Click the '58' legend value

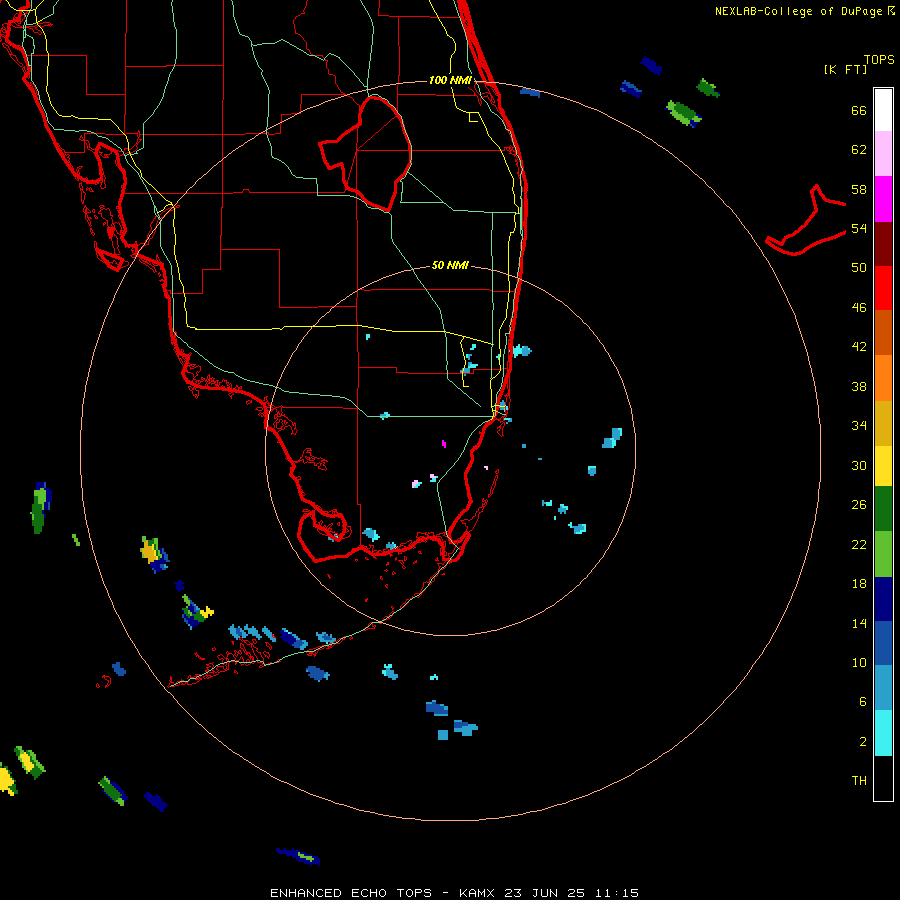pos(859,189)
